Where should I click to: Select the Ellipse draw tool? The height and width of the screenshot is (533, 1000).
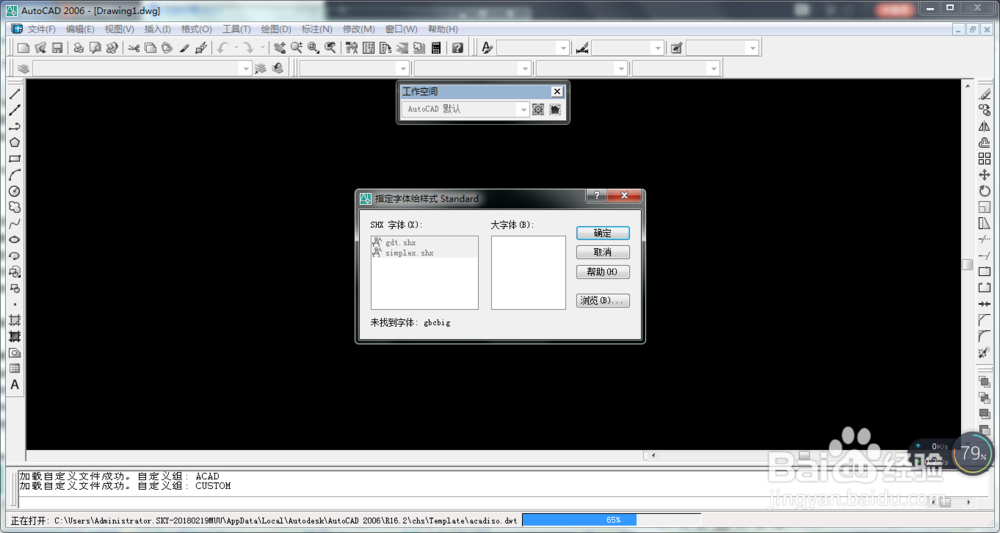(x=15, y=240)
